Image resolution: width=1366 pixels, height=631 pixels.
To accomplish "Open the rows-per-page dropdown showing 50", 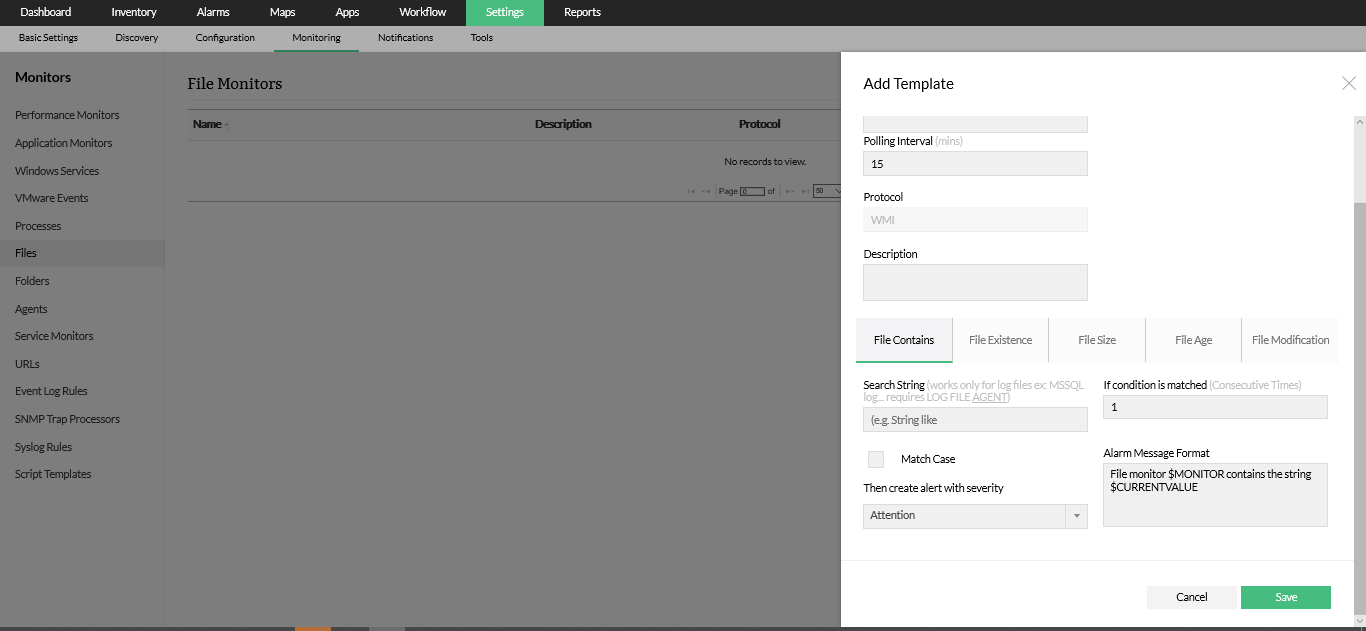I will point(827,191).
